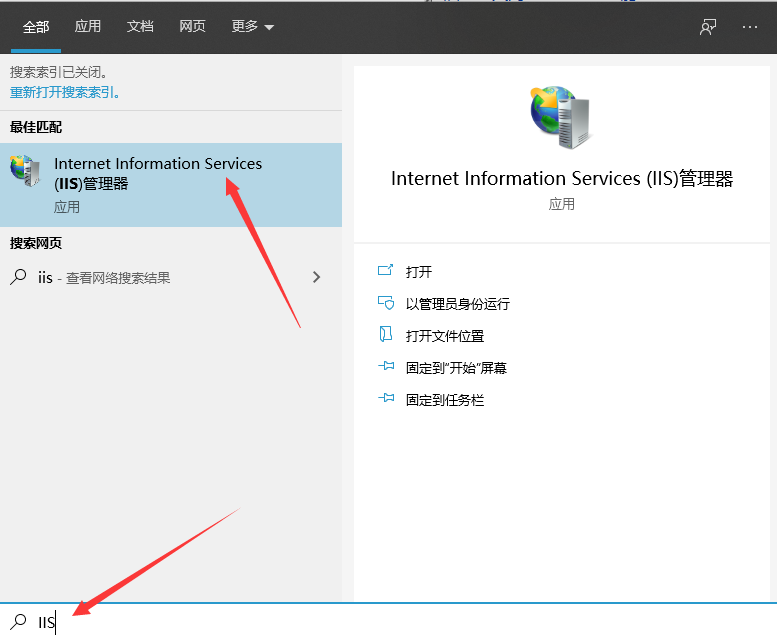
Task: Click the search box containing IIS
Action: (388, 622)
